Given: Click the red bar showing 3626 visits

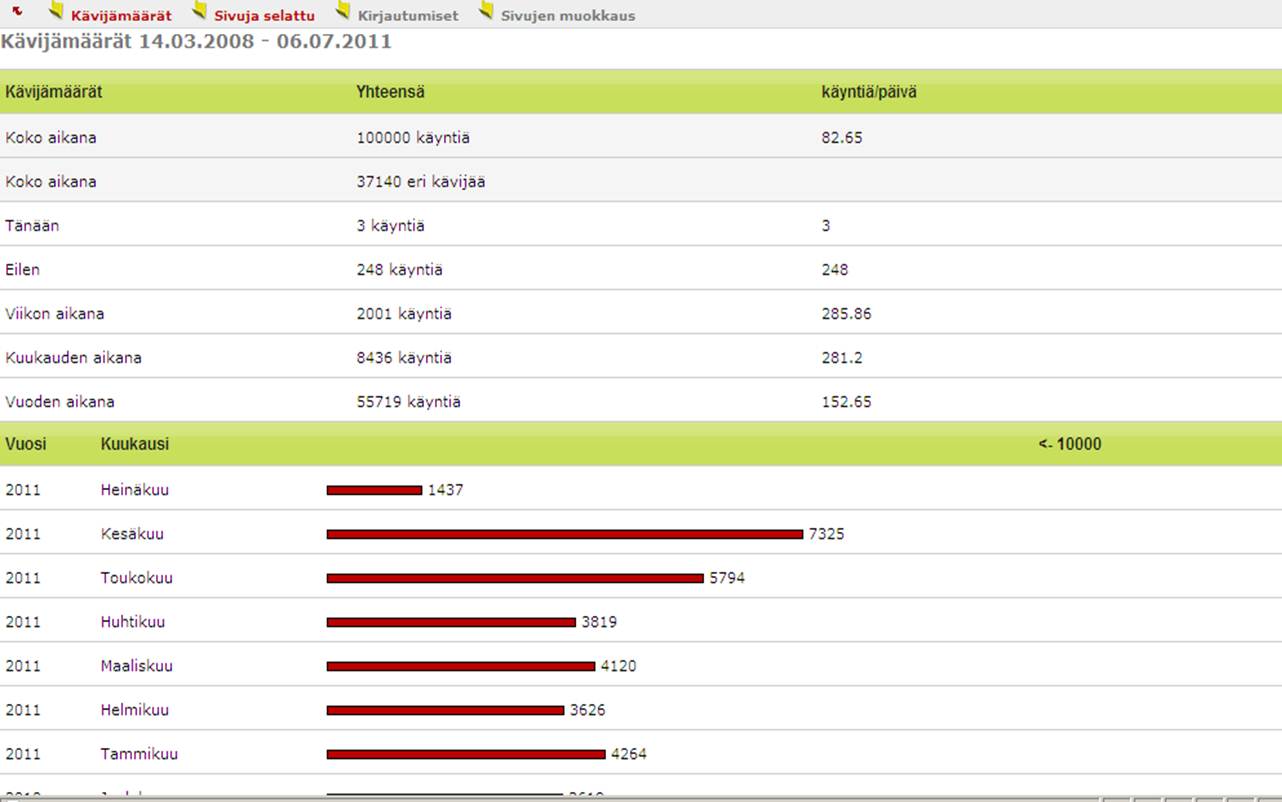Looking at the screenshot, I should [446, 710].
